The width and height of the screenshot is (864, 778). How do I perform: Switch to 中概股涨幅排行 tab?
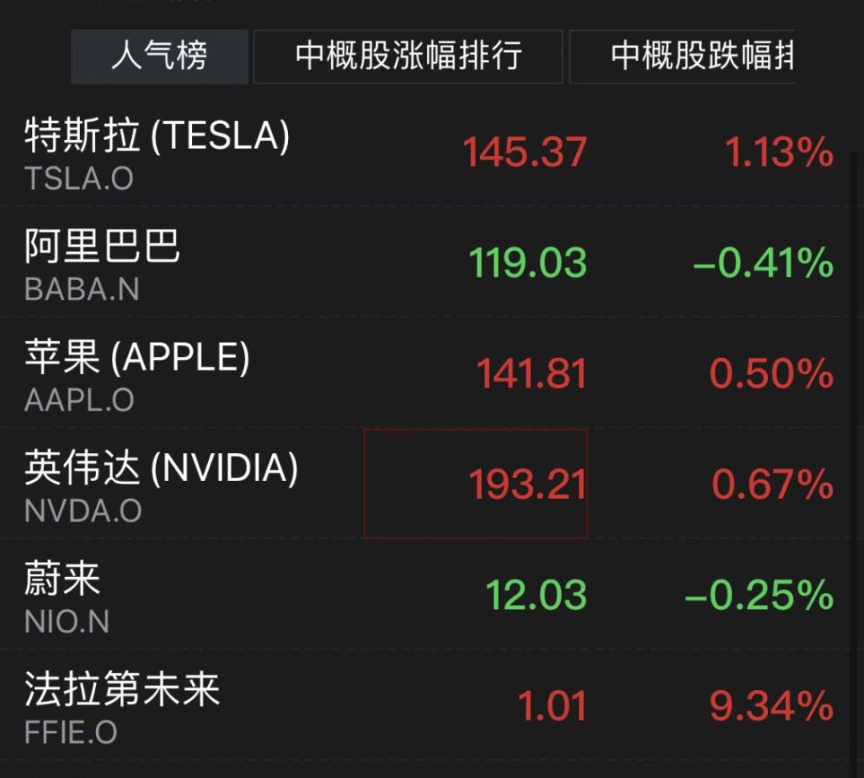pyautogui.click(x=408, y=56)
